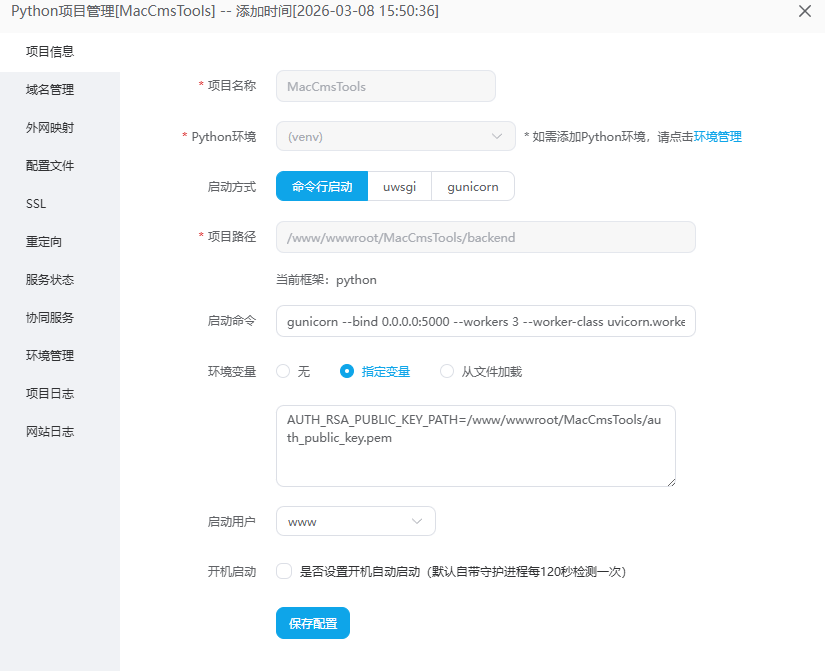Select uwsgi startup mode
The width and height of the screenshot is (825, 671).
coord(399,186)
